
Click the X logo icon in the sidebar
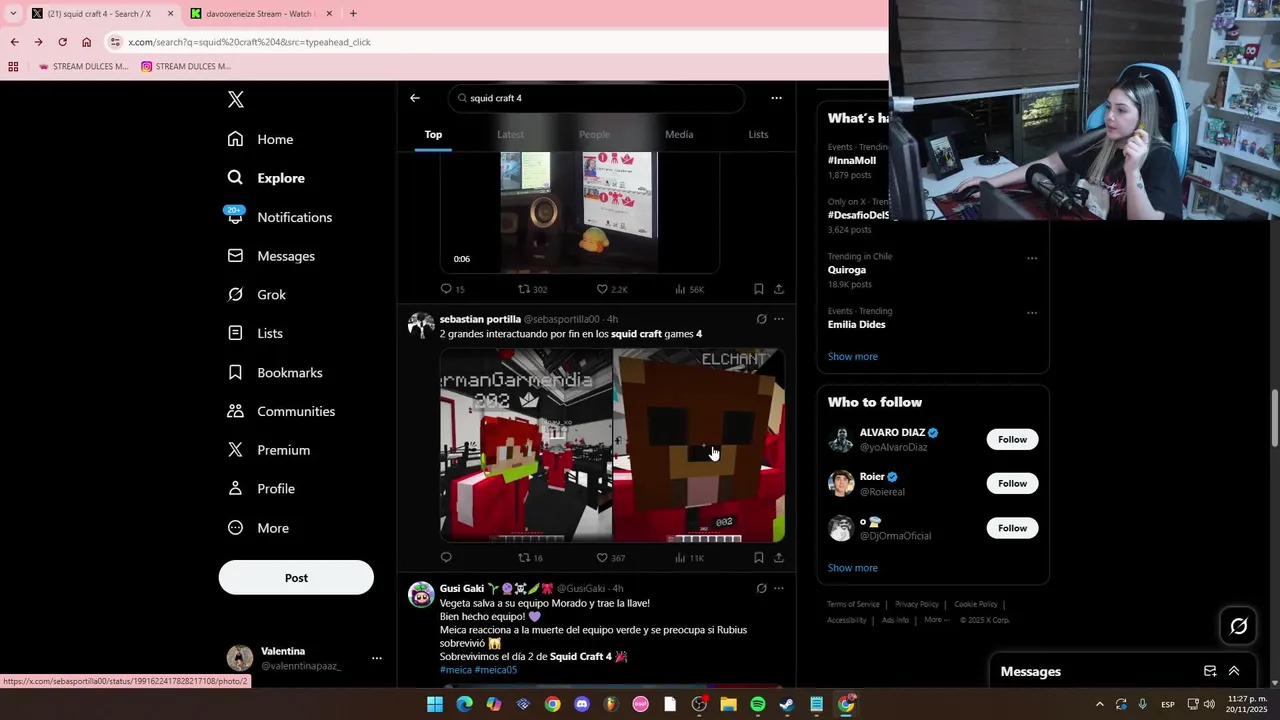pyautogui.click(x=235, y=99)
